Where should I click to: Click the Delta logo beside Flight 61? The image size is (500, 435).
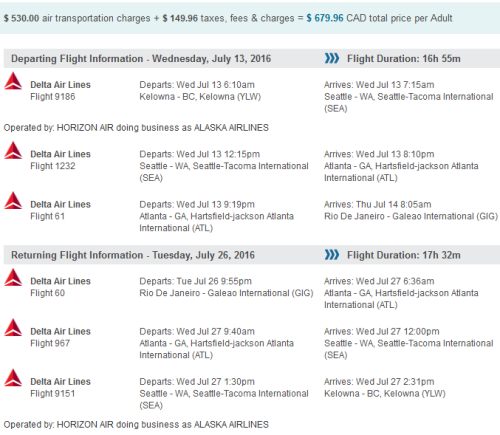(13, 201)
